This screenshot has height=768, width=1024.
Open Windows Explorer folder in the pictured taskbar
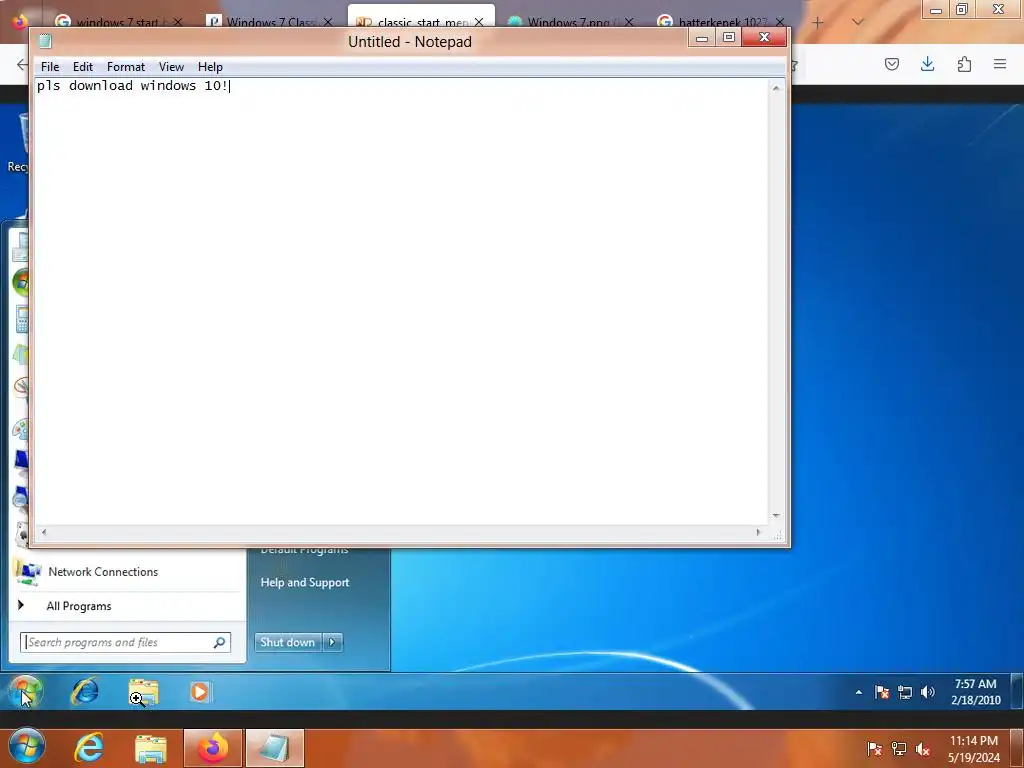144,692
